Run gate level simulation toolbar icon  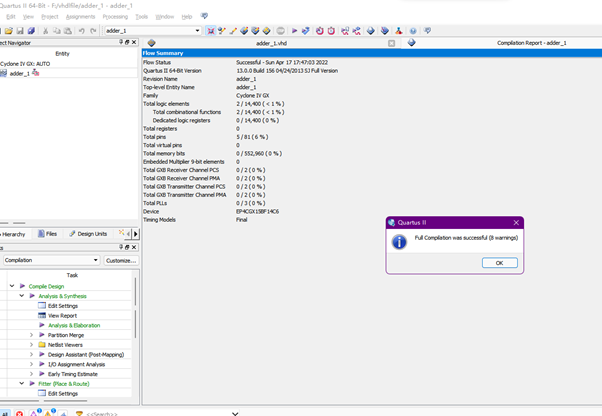click(357, 31)
